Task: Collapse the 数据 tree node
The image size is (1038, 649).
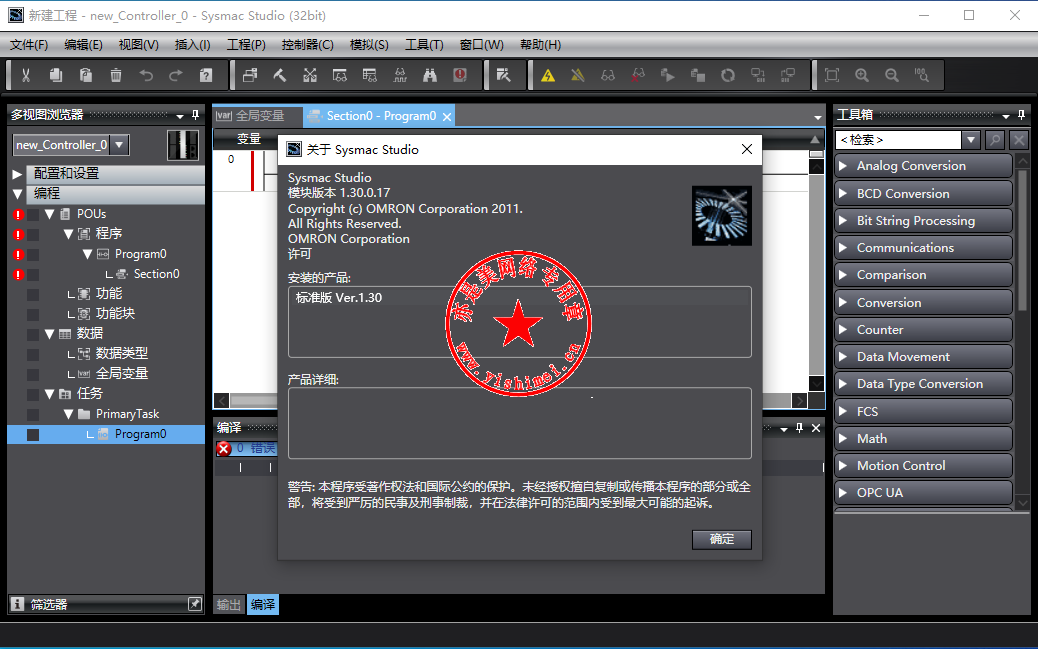Action: (x=50, y=334)
